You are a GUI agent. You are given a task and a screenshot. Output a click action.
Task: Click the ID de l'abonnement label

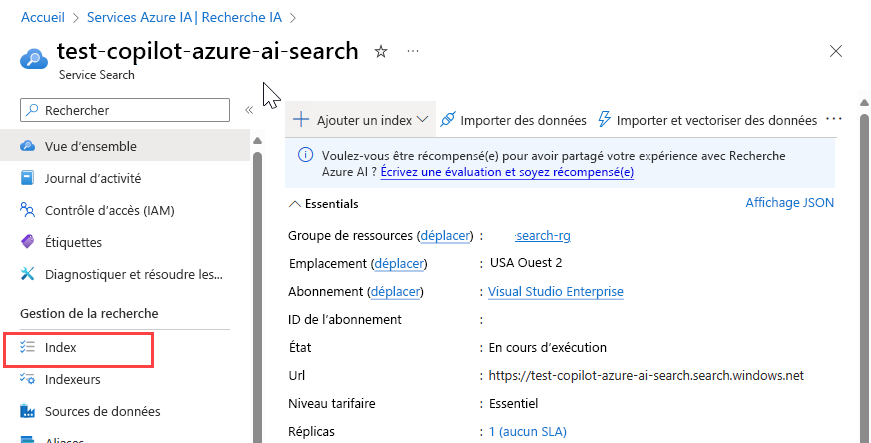[x=344, y=320]
